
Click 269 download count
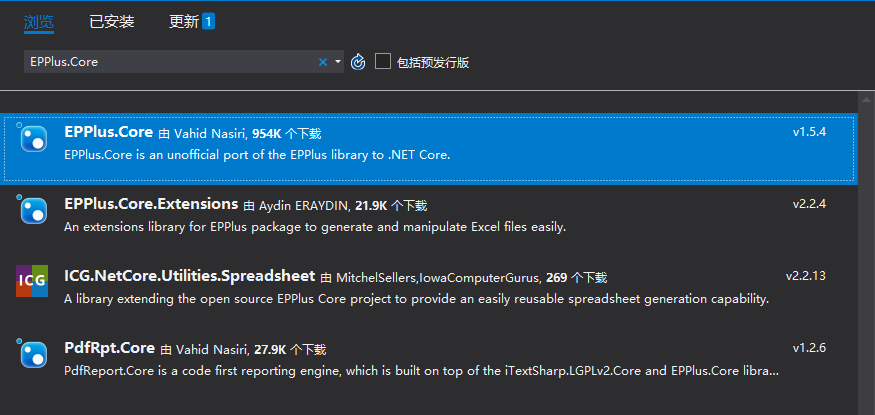(x=556, y=278)
